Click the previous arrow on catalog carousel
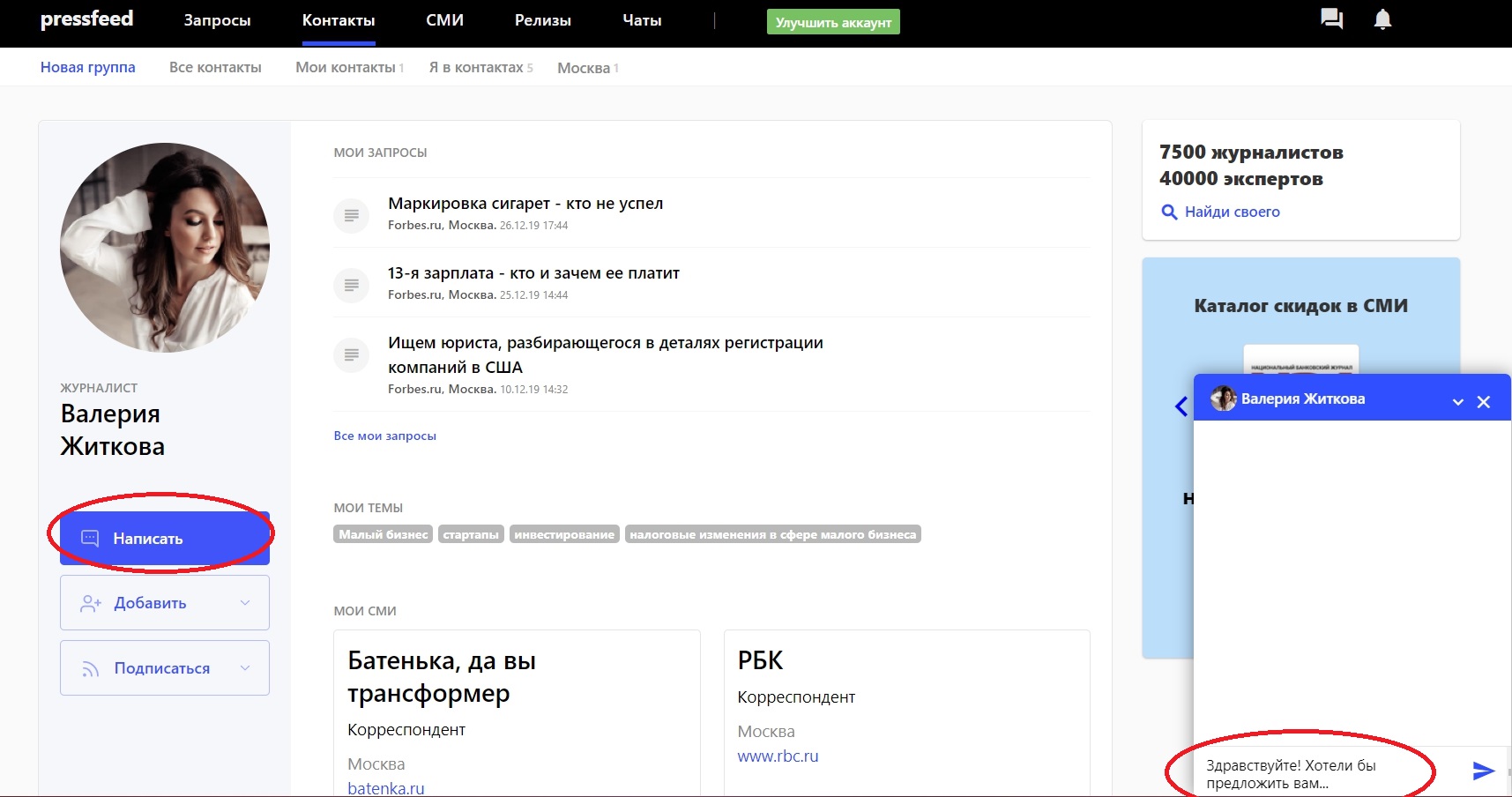 (1181, 406)
